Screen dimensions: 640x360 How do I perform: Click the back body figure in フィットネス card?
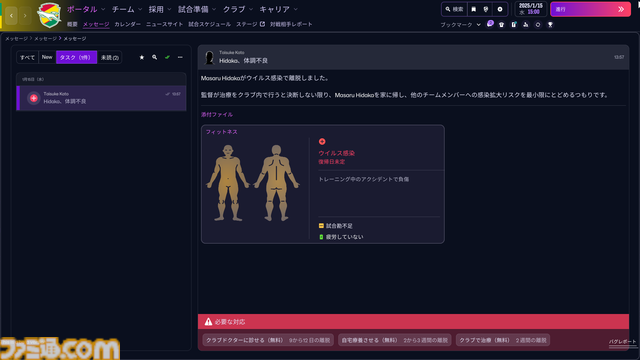coord(276,183)
